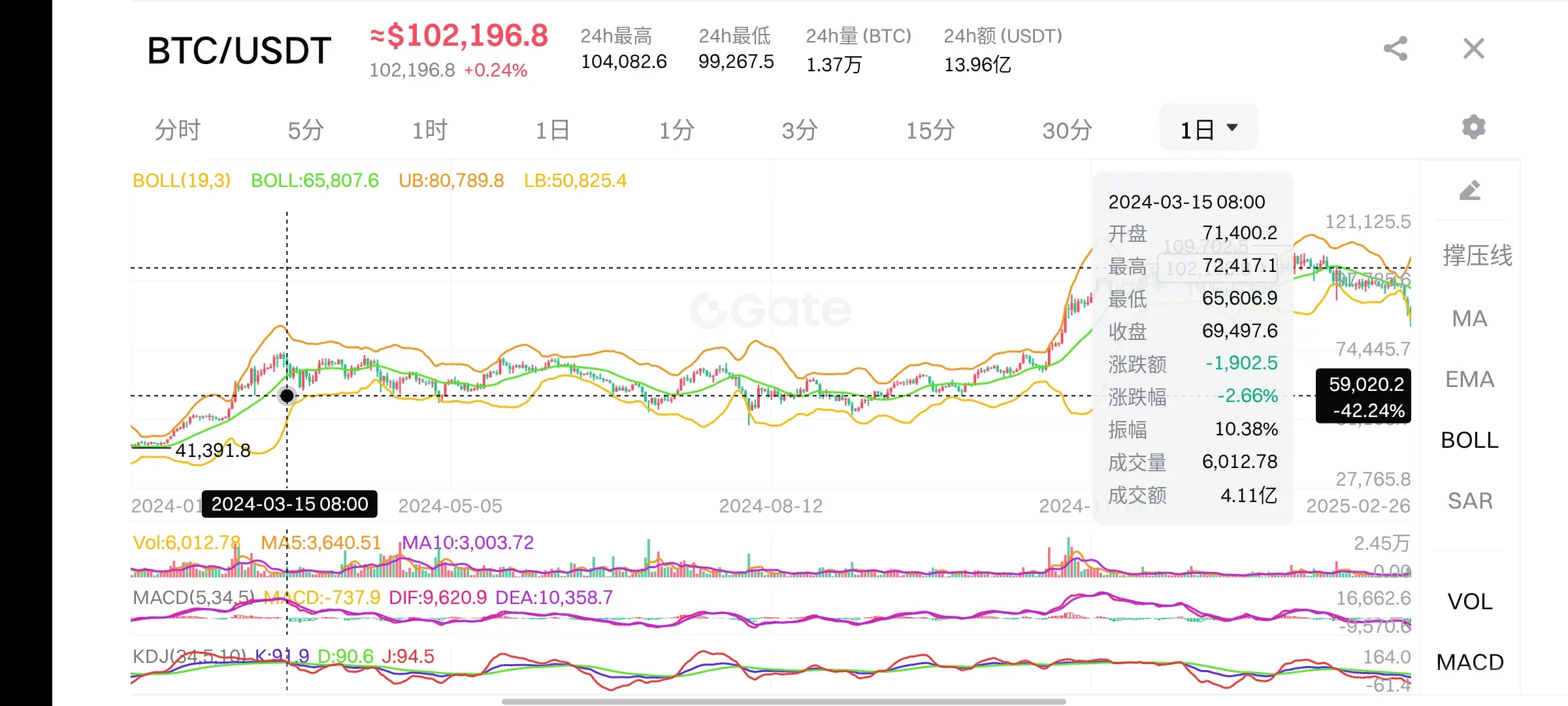Enable the EMA indicator

pyautogui.click(x=1469, y=379)
